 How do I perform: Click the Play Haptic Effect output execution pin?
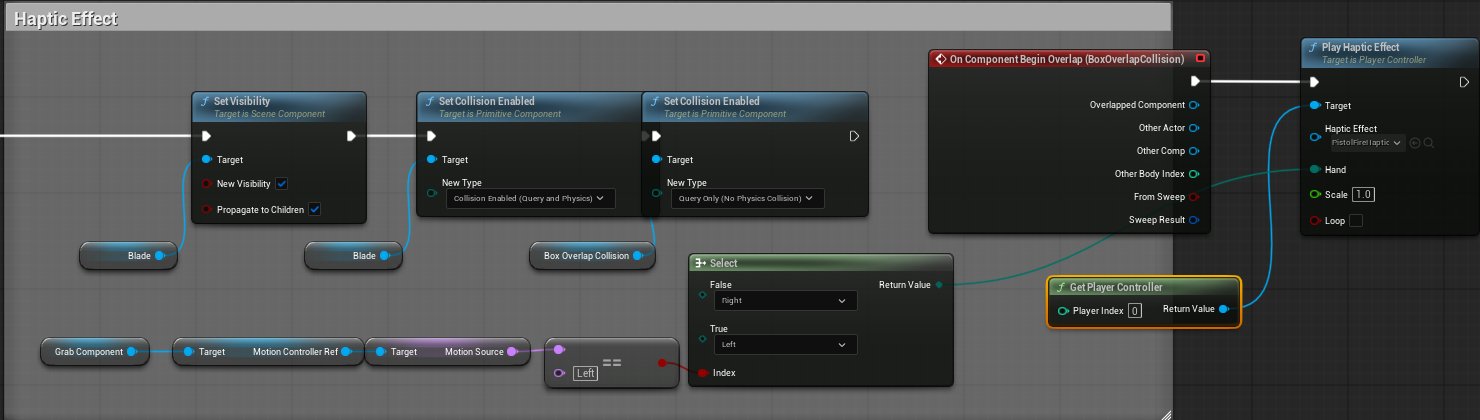[1464, 82]
